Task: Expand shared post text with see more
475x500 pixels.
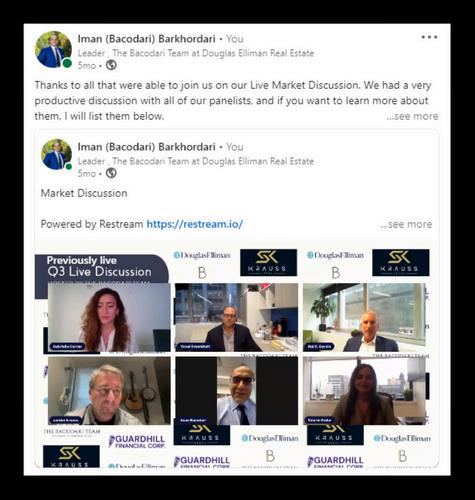Action: pos(406,224)
